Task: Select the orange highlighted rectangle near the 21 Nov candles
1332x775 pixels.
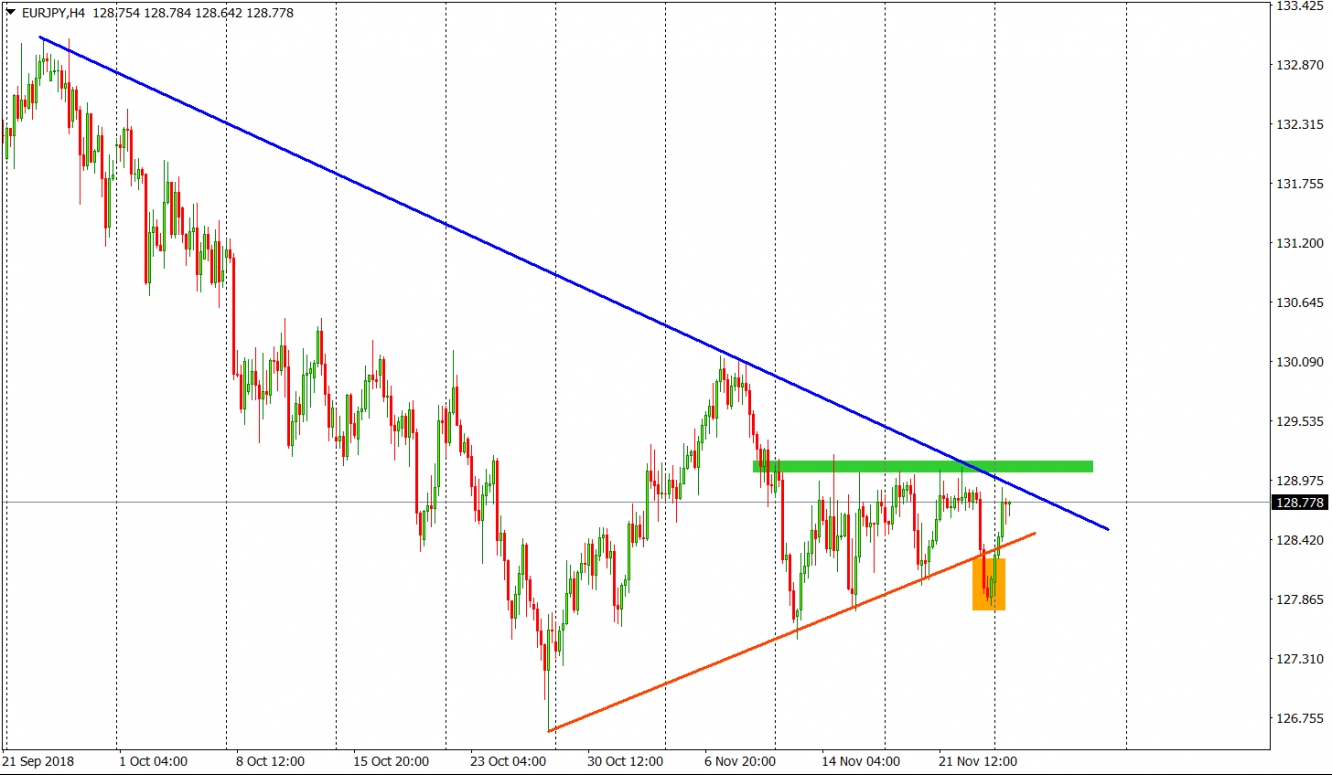Action: 989,584
